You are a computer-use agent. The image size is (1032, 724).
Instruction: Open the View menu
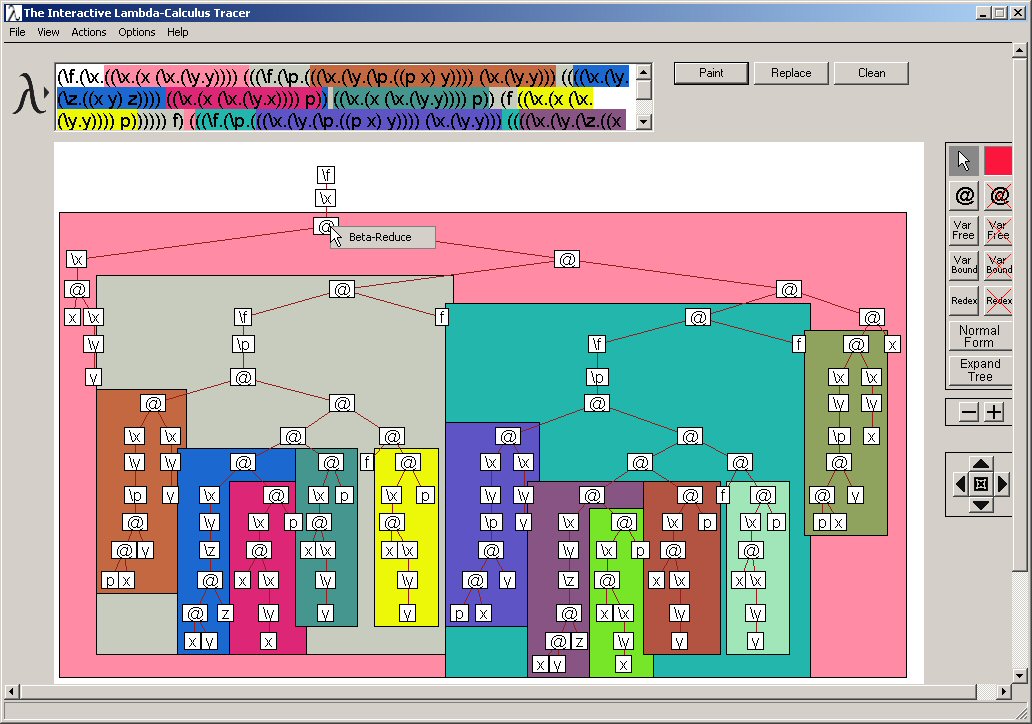coord(48,32)
